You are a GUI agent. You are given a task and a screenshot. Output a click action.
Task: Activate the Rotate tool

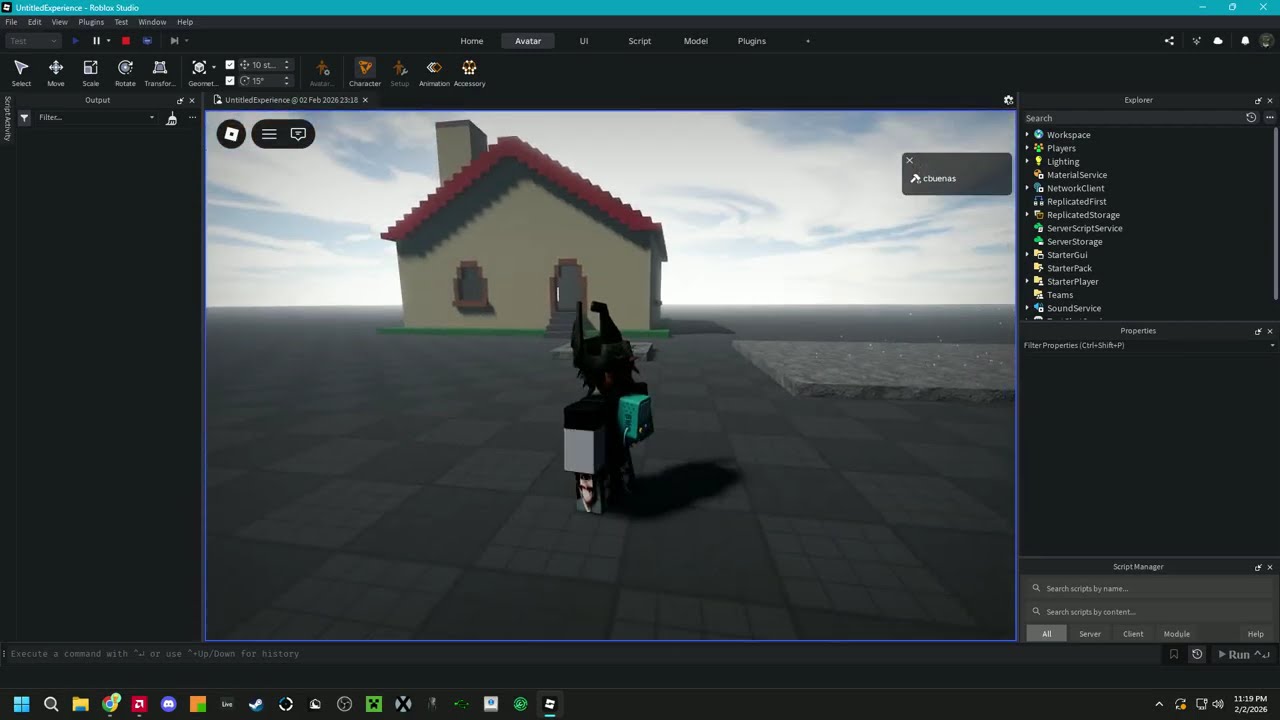tap(125, 73)
